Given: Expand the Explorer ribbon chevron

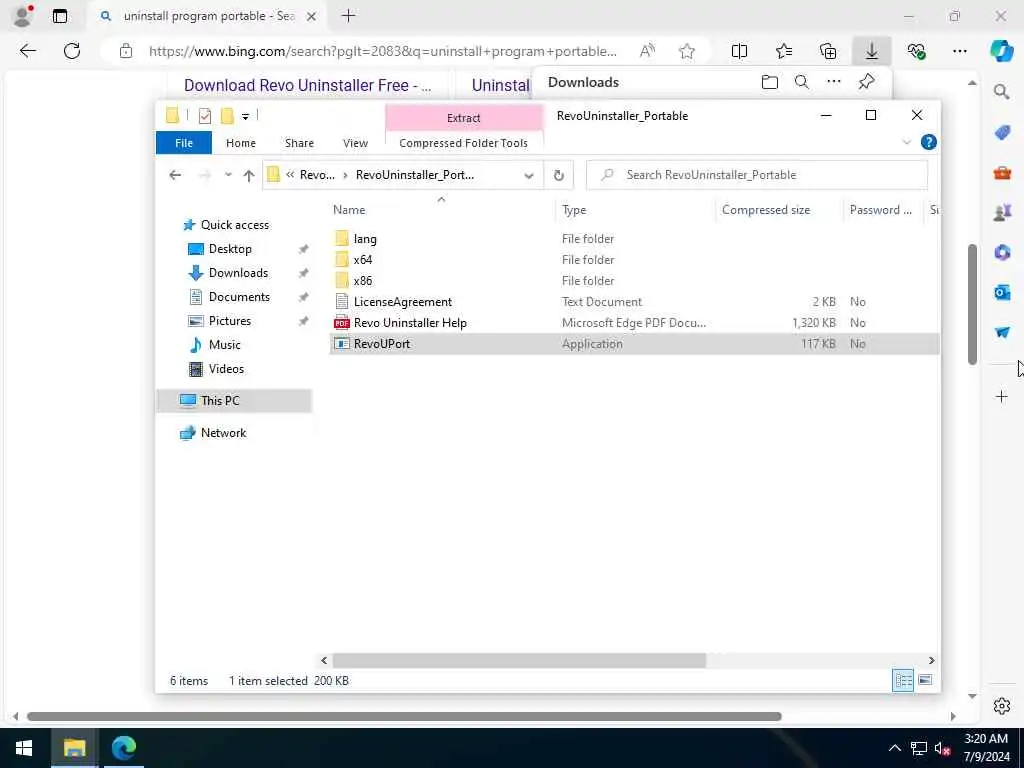Looking at the screenshot, I should pos(906,142).
